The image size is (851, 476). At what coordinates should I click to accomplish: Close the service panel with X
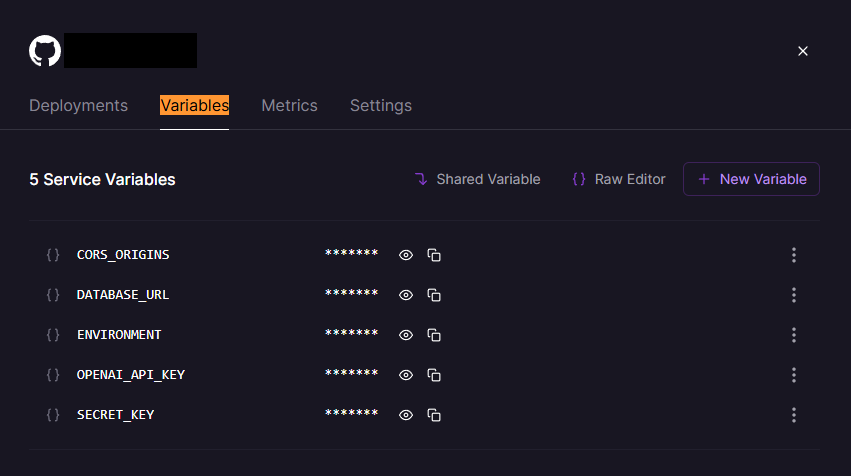tap(803, 51)
